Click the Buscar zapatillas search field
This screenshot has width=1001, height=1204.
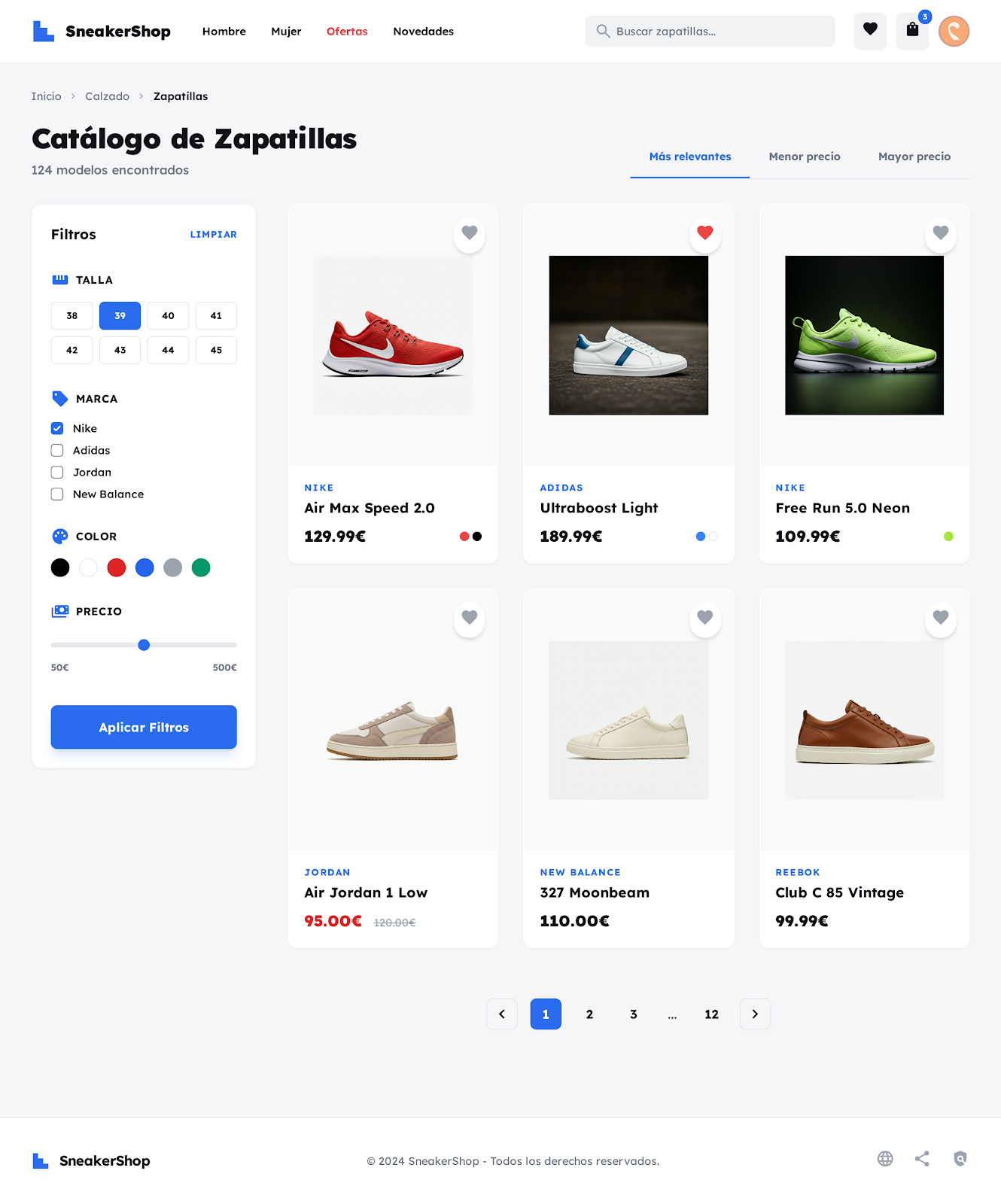[710, 31]
